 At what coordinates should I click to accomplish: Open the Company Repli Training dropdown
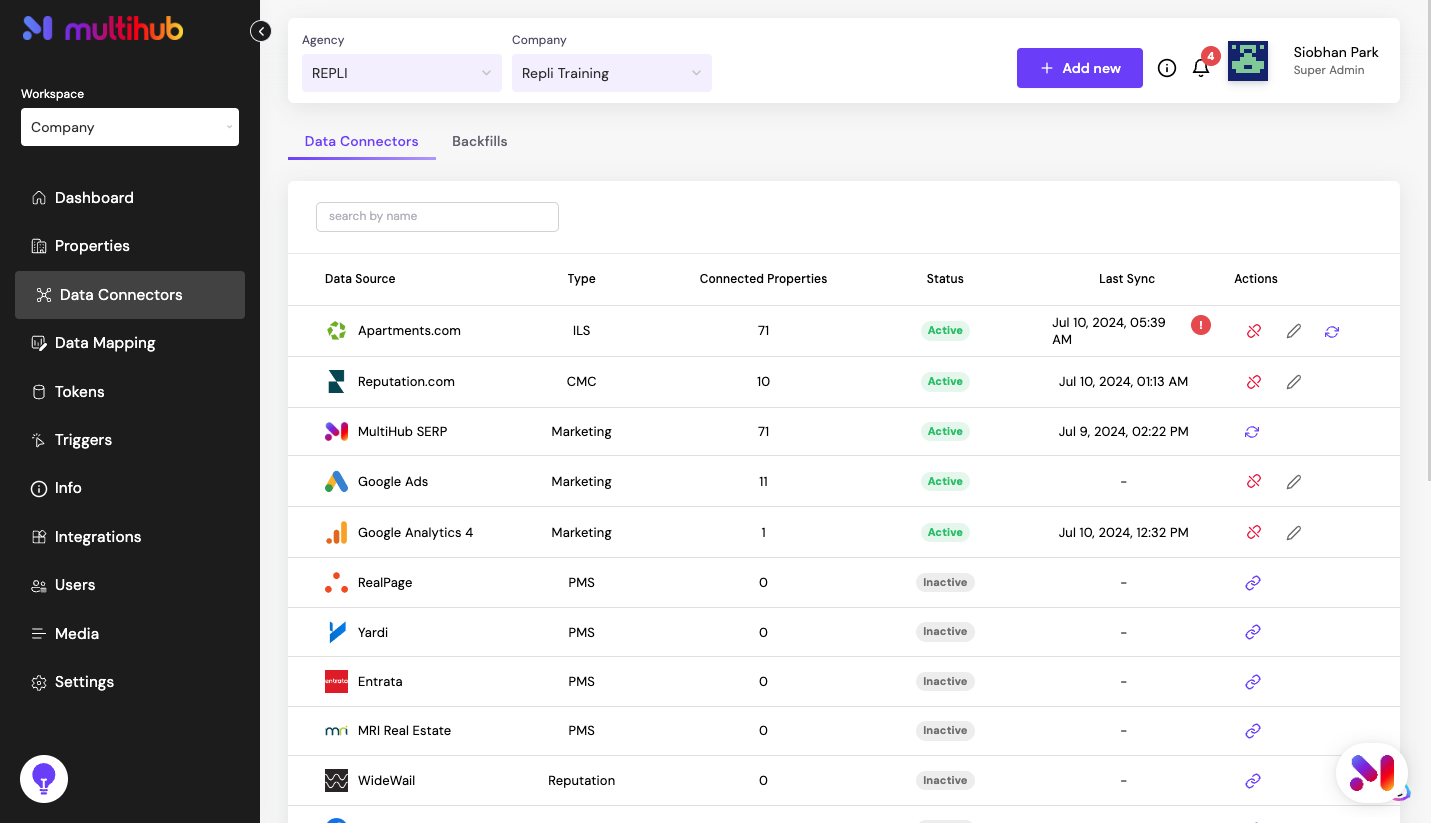pyautogui.click(x=612, y=73)
